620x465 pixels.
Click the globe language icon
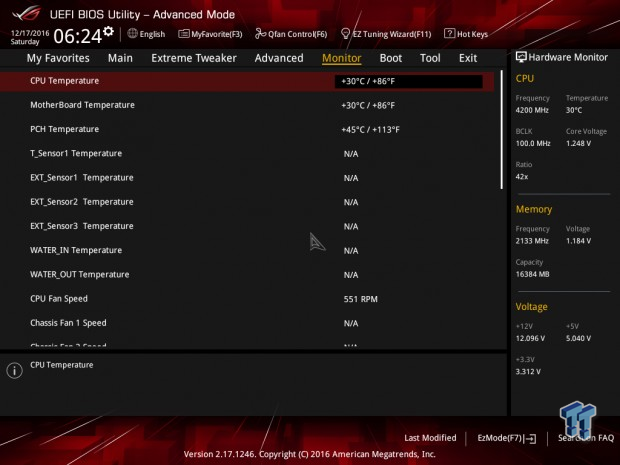point(132,34)
